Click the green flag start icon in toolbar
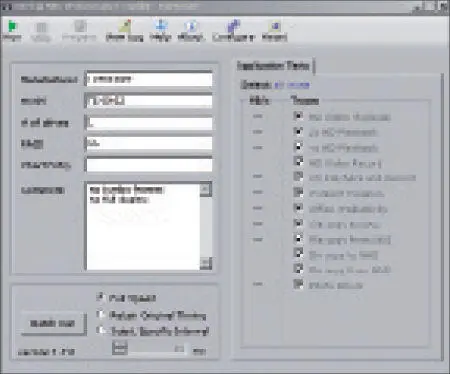 (12, 26)
